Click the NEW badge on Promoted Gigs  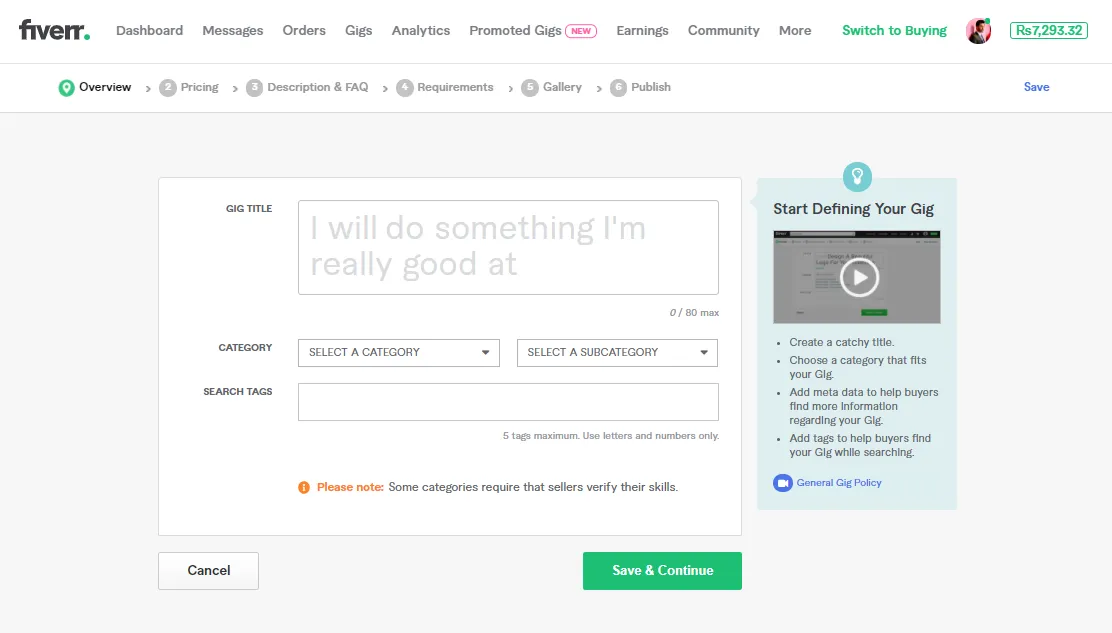pyautogui.click(x=581, y=31)
